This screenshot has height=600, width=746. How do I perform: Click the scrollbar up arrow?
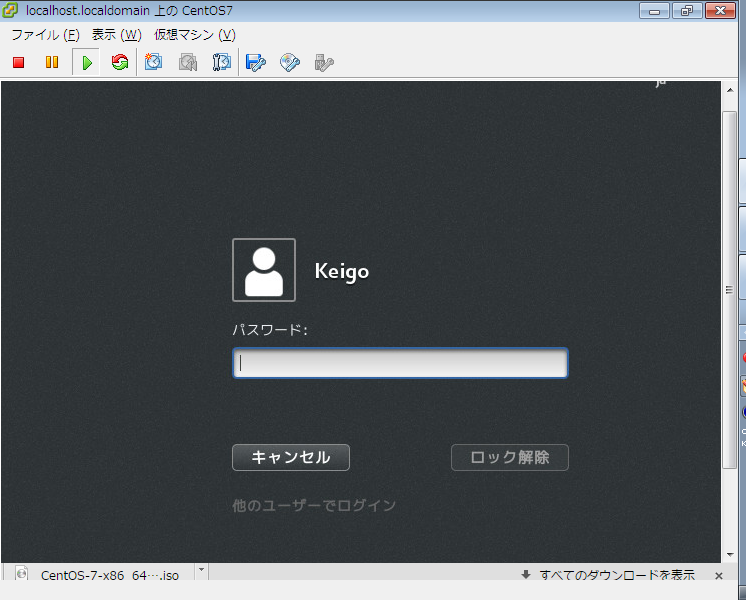pos(730,90)
